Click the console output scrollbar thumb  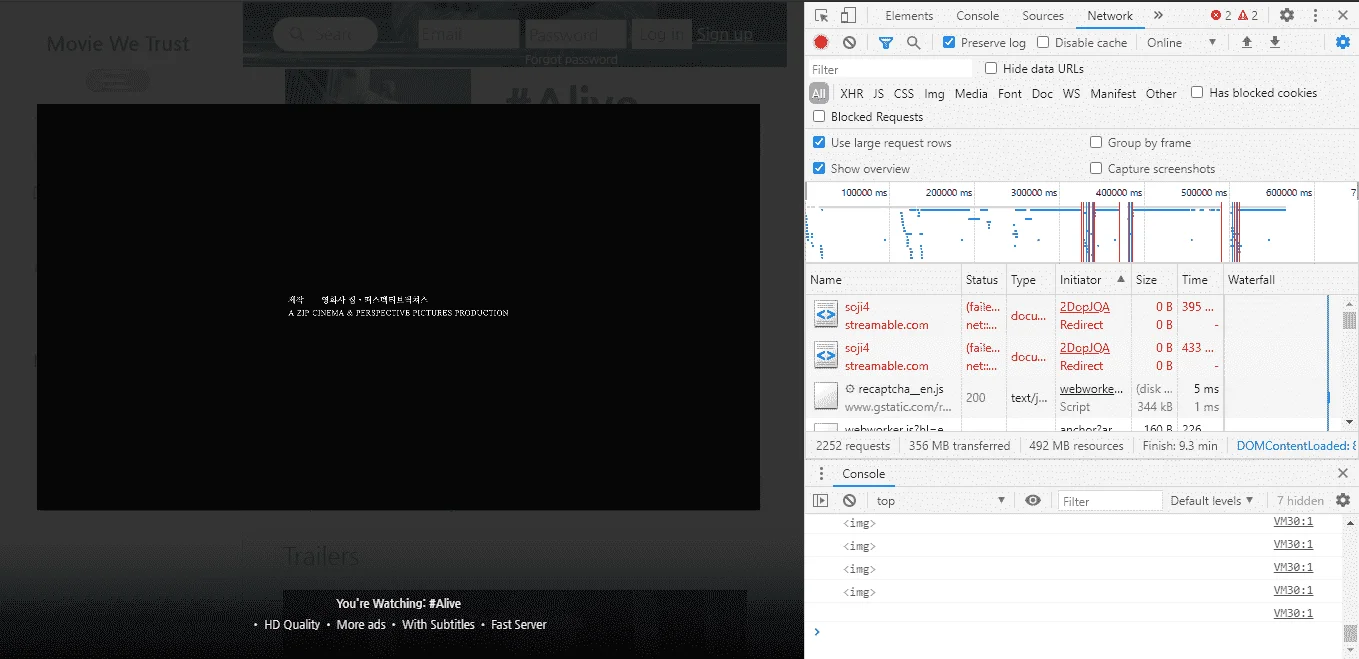1349,632
